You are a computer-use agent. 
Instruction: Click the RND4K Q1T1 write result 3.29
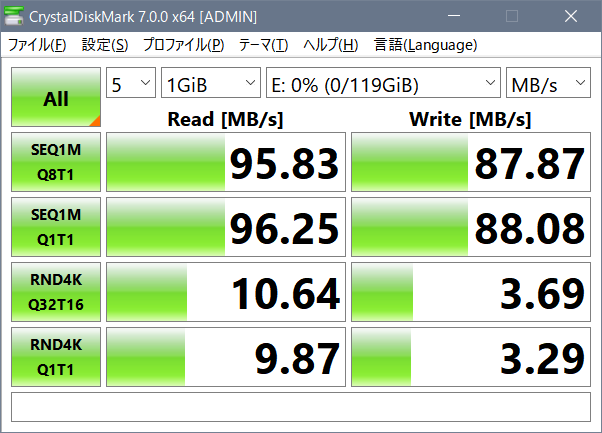click(x=471, y=357)
